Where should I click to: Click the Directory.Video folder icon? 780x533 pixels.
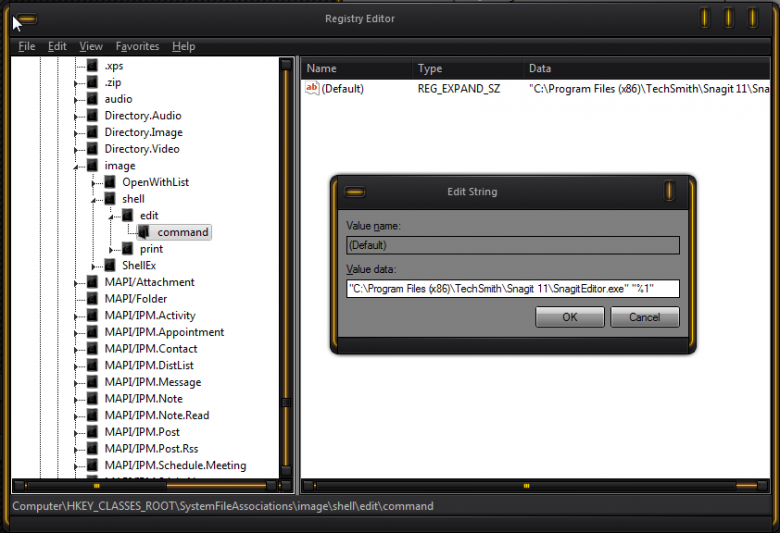coord(93,149)
